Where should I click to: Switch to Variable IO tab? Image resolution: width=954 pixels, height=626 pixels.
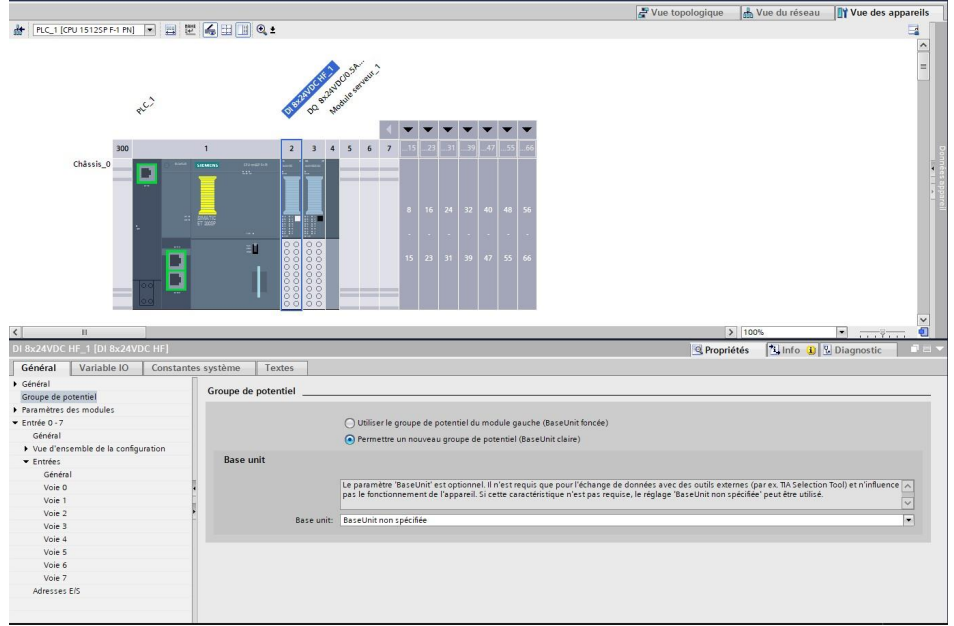pos(104,368)
